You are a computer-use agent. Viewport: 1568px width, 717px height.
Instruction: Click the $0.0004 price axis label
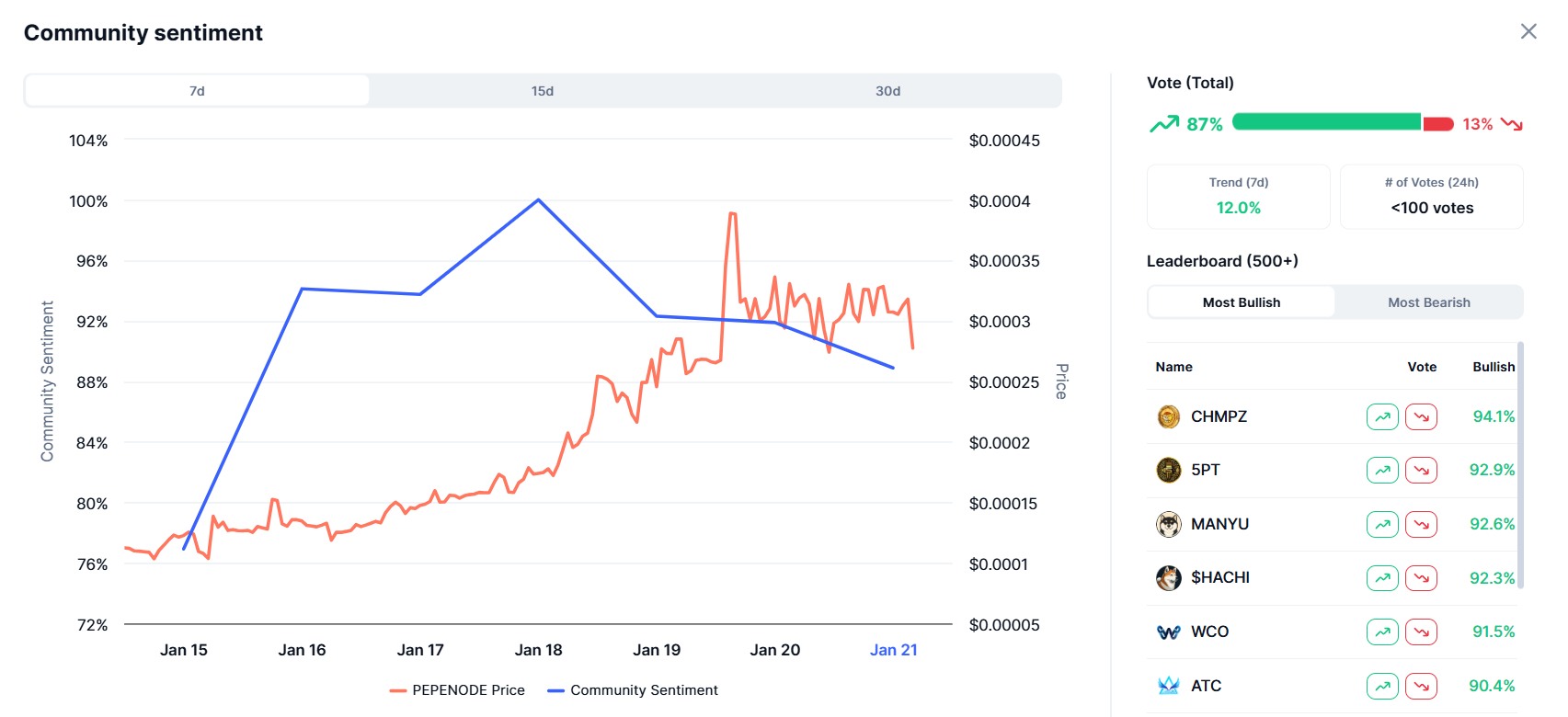tap(1000, 201)
